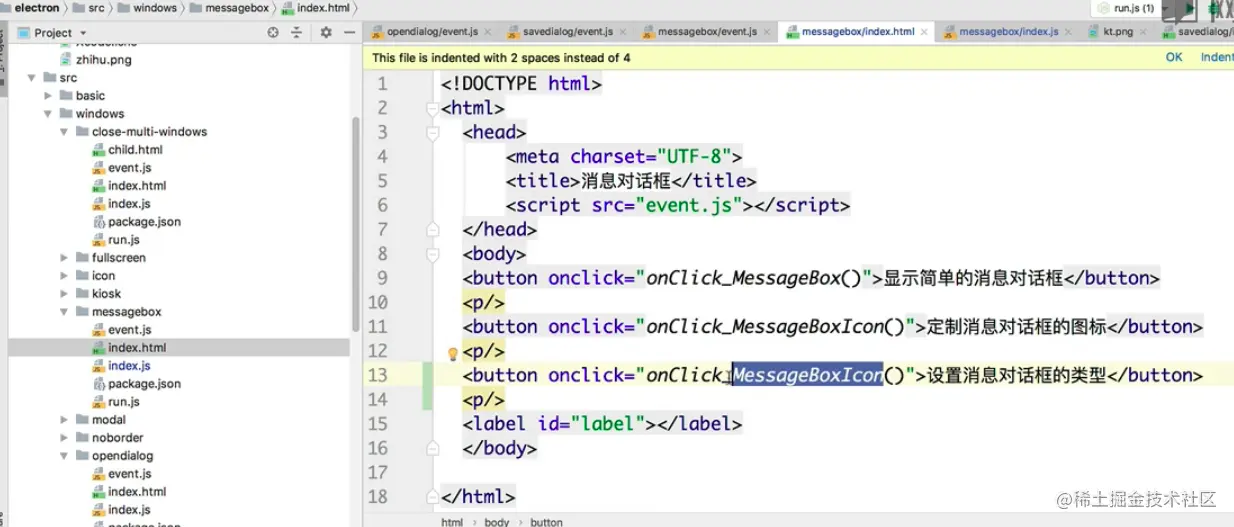1234x527 pixels.
Task: Expand the kiosk folder arrow
Action: pos(65,294)
